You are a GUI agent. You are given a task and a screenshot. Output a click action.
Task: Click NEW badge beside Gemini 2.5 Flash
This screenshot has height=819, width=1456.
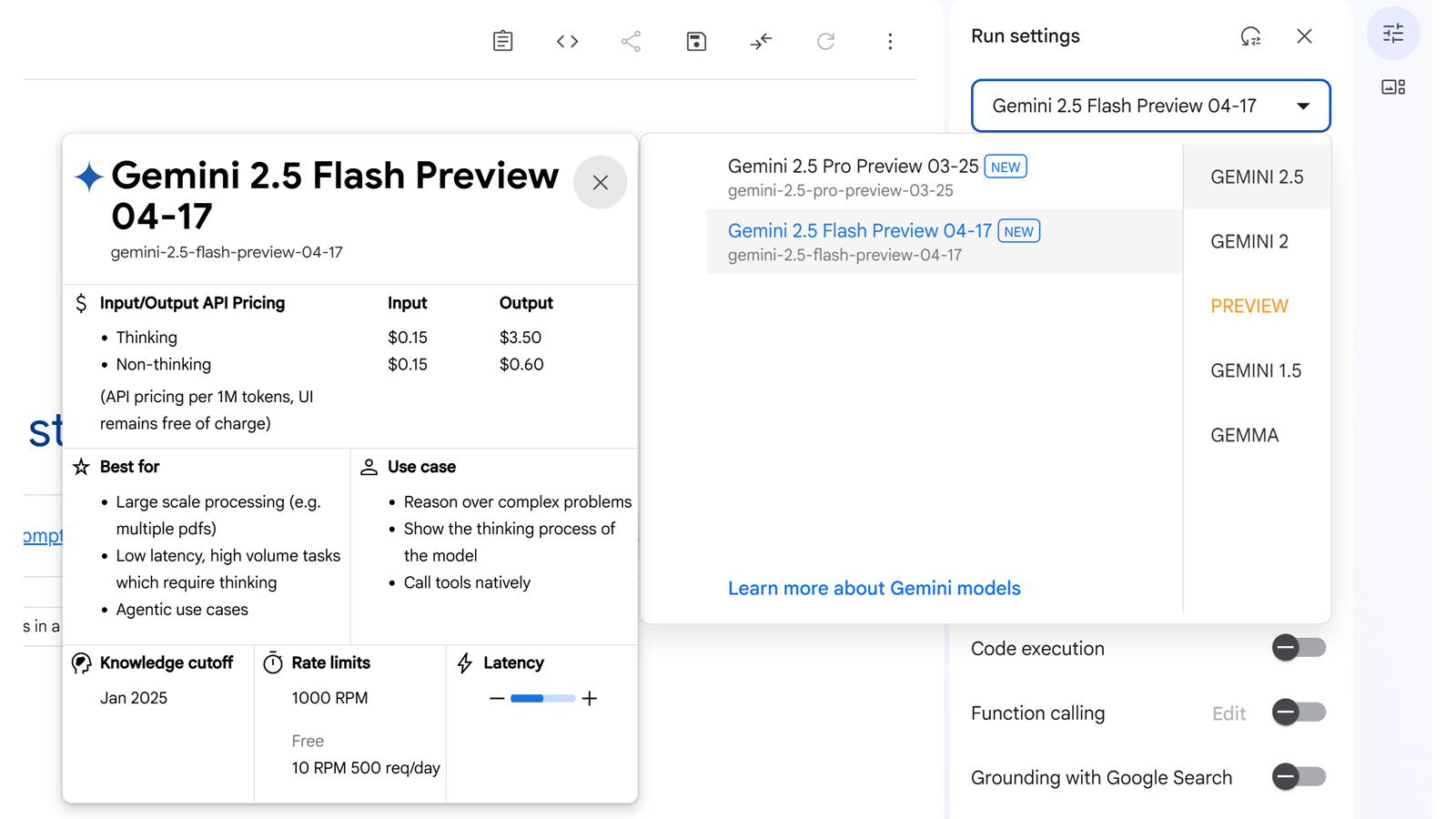click(1019, 232)
